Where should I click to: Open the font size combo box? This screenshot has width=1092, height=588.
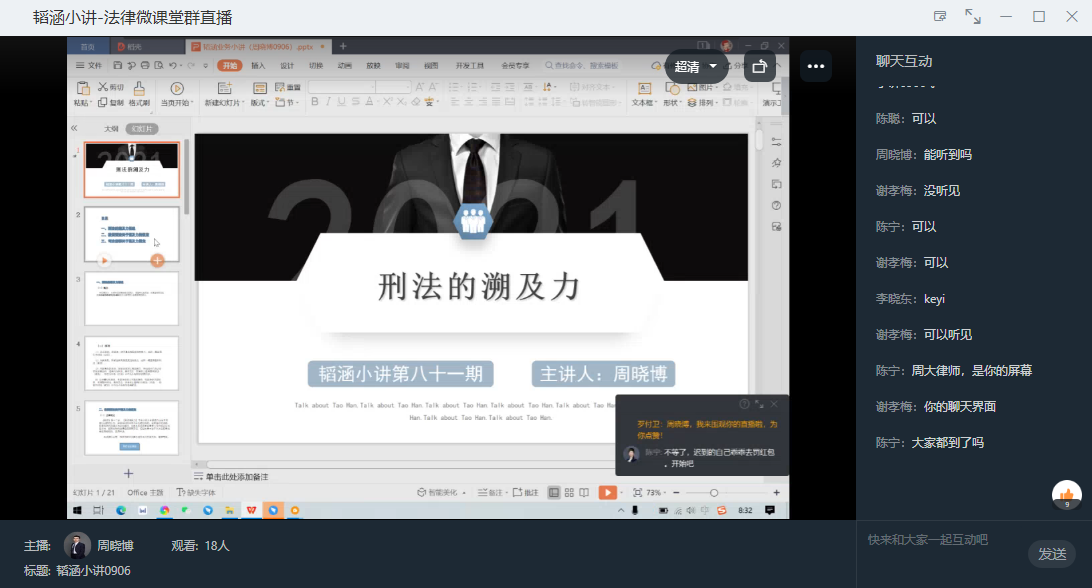point(393,86)
